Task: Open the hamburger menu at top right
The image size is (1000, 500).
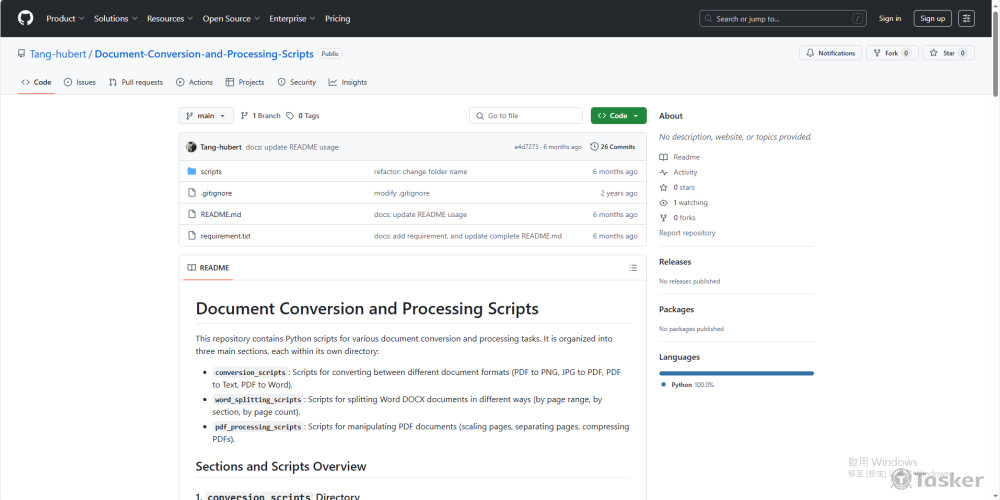Action: pos(966,18)
